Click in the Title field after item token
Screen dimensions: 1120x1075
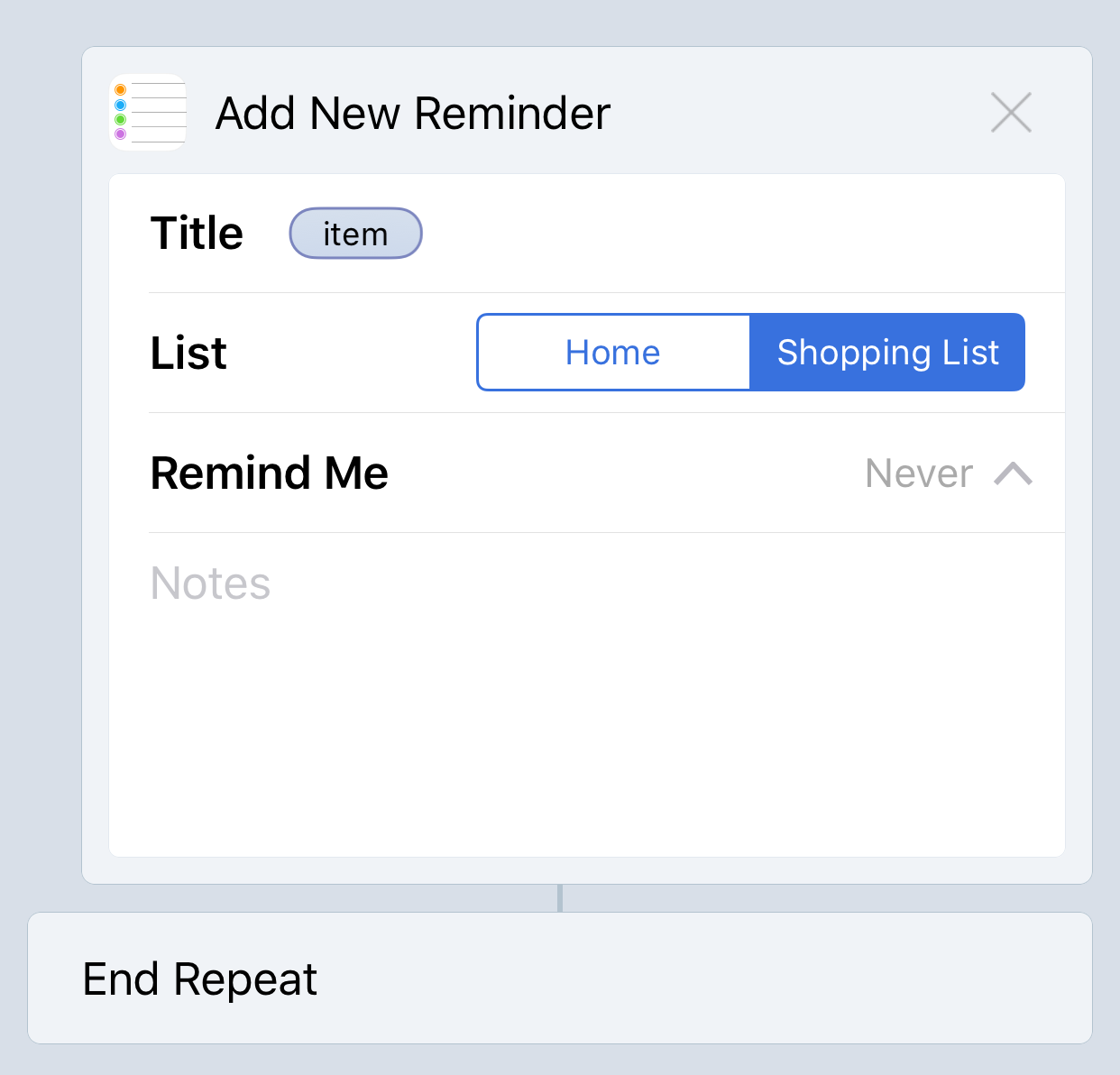[x=739, y=234]
